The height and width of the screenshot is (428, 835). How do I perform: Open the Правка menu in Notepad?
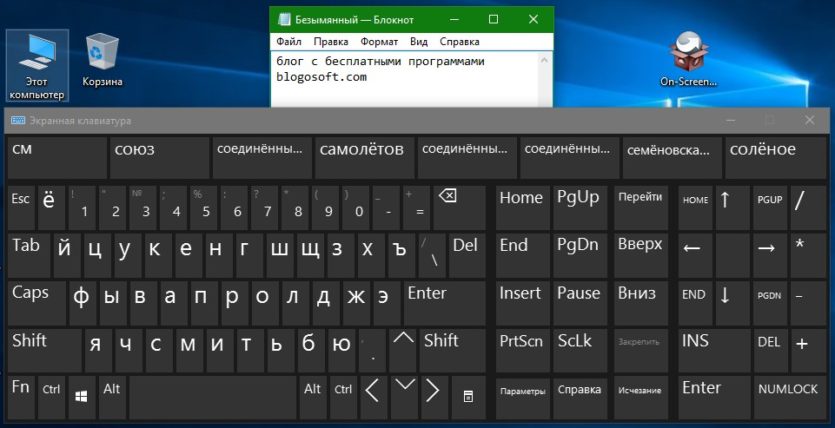click(331, 42)
